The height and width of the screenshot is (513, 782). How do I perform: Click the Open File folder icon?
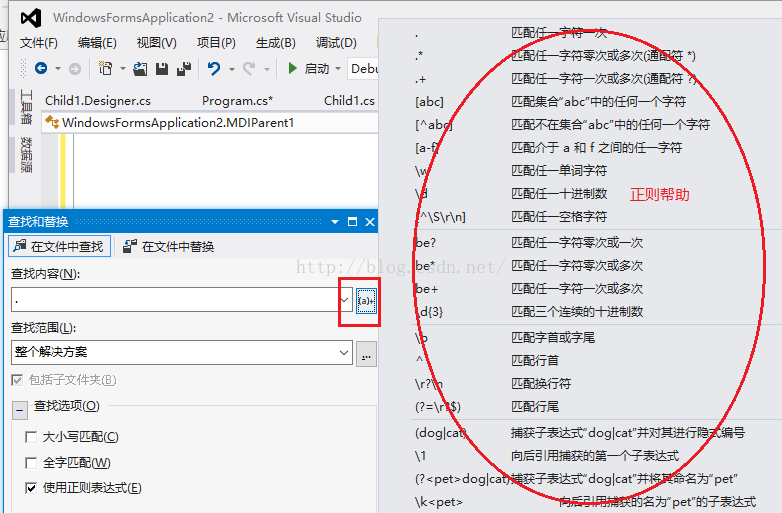(140, 69)
